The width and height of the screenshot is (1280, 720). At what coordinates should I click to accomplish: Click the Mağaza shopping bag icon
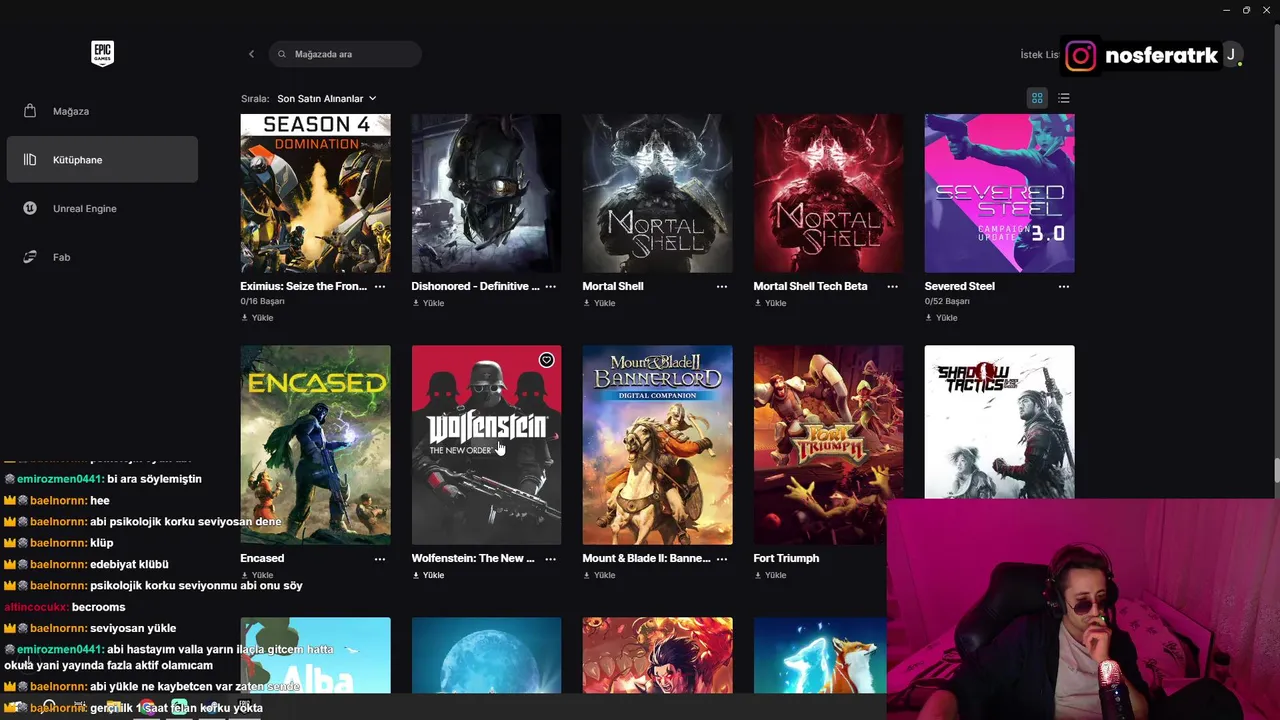[x=30, y=111]
